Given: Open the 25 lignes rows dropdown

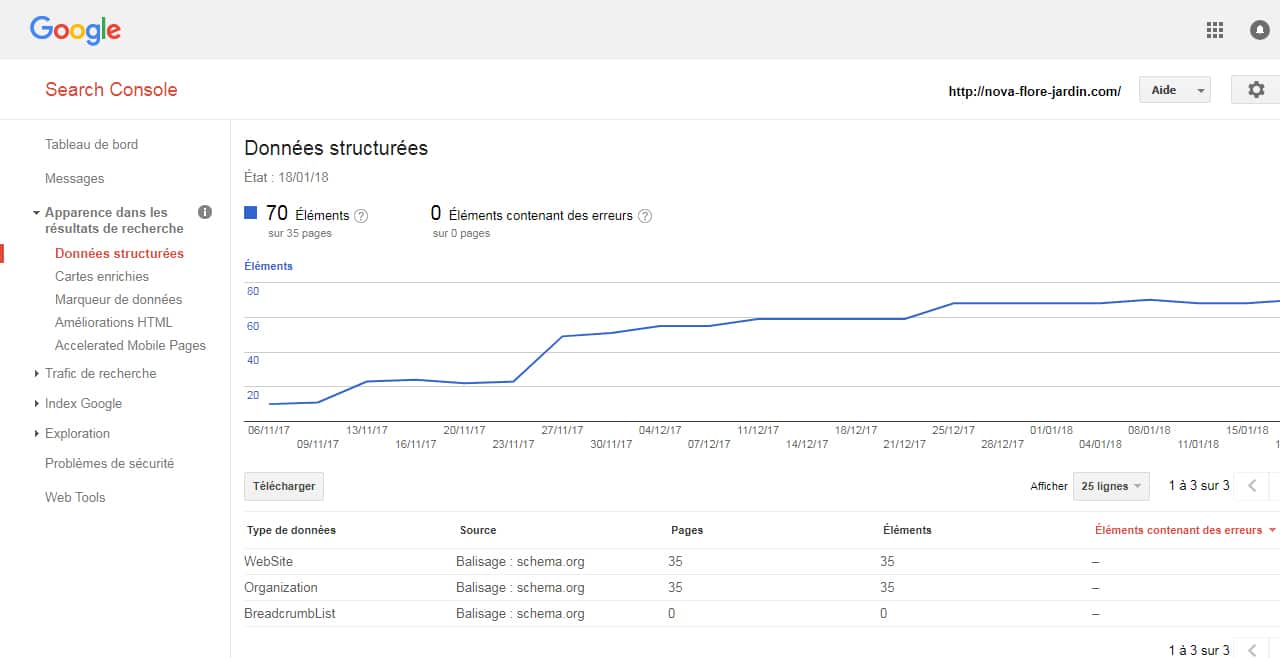Looking at the screenshot, I should tap(1110, 486).
